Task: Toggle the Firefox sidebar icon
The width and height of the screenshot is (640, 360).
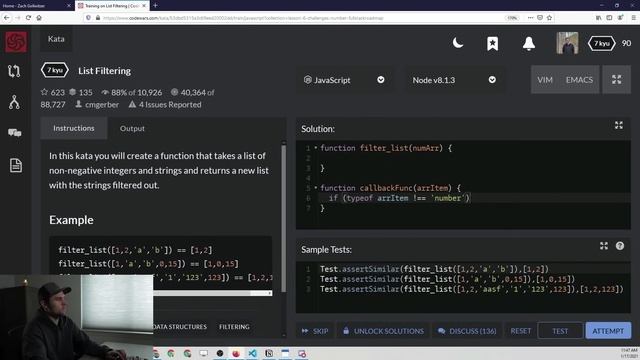Action: pyautogui.click(x=609, y=18)
